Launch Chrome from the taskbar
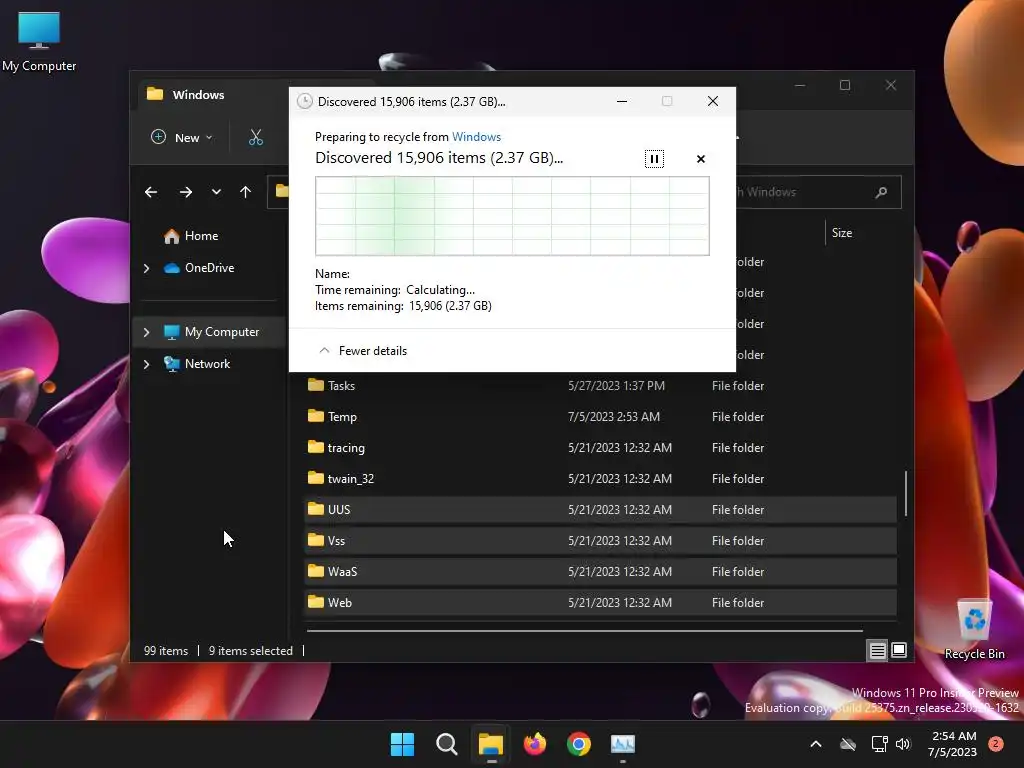The width and height of the screenshot is (1024, 768). coord(579,744)
